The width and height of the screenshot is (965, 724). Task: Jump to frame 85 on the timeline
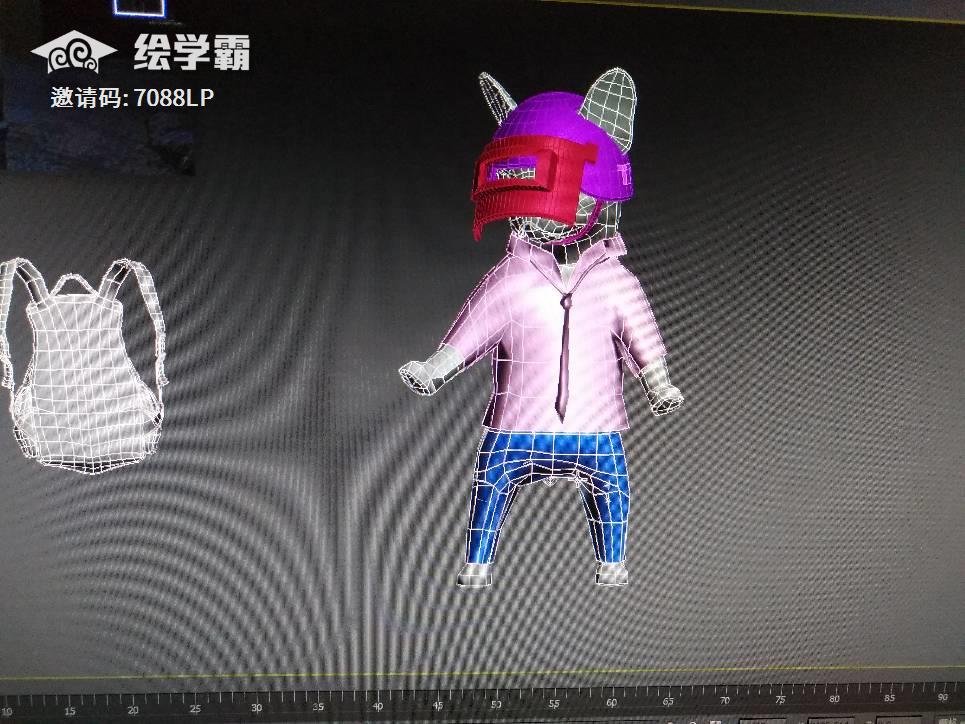coord(890,698)
